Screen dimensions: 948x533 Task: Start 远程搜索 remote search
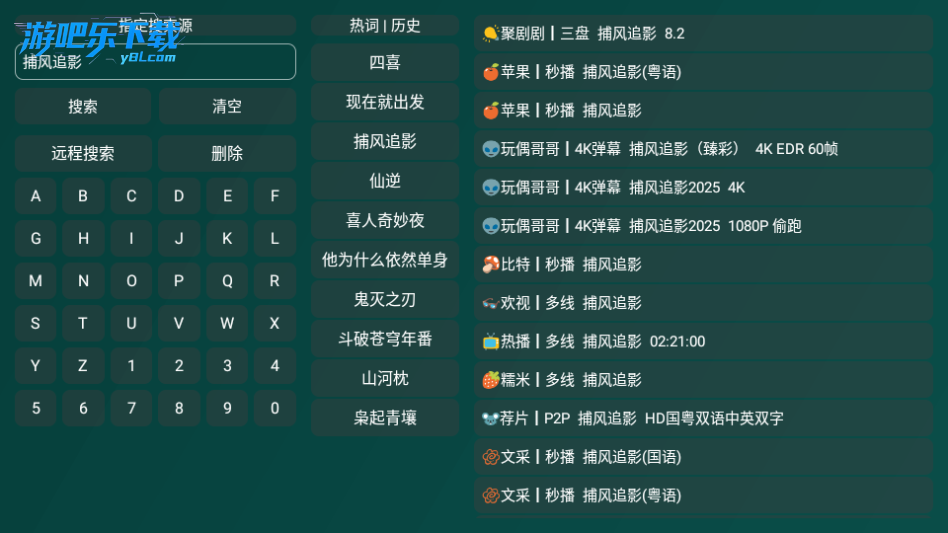point(83,153)
